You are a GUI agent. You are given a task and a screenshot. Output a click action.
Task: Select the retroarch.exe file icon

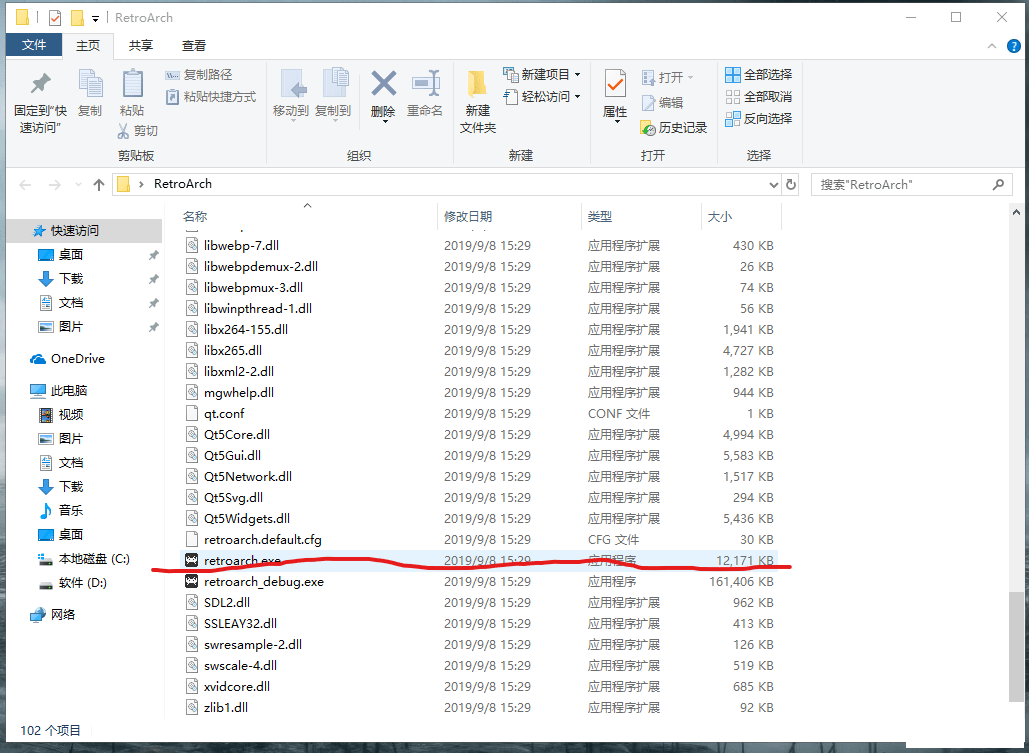point(192,561)
